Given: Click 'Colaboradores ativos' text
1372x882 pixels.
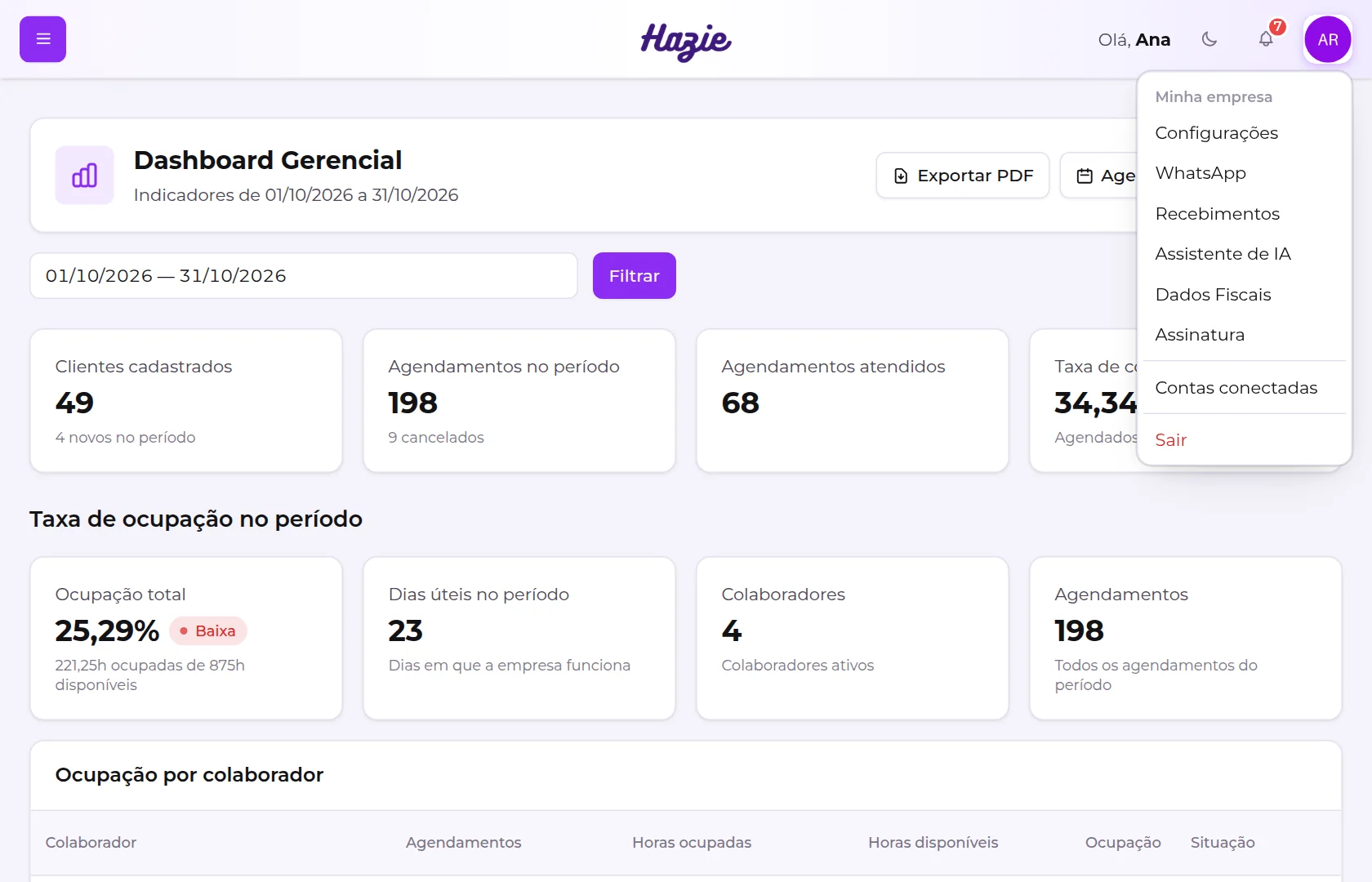Looking at the screenshot, I should (798, 666).
